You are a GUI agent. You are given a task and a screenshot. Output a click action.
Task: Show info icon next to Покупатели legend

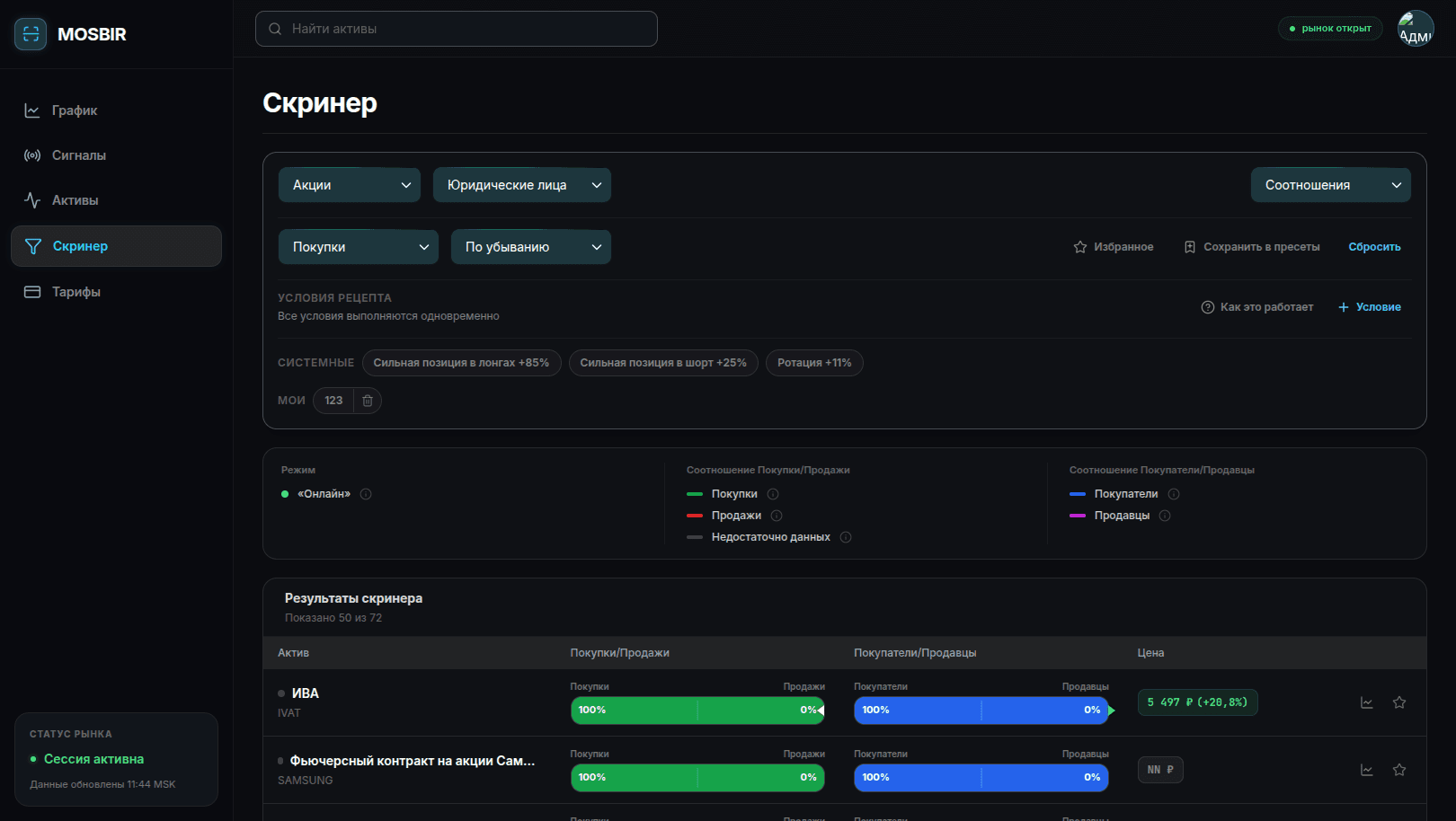click(x=1174, y=494)
